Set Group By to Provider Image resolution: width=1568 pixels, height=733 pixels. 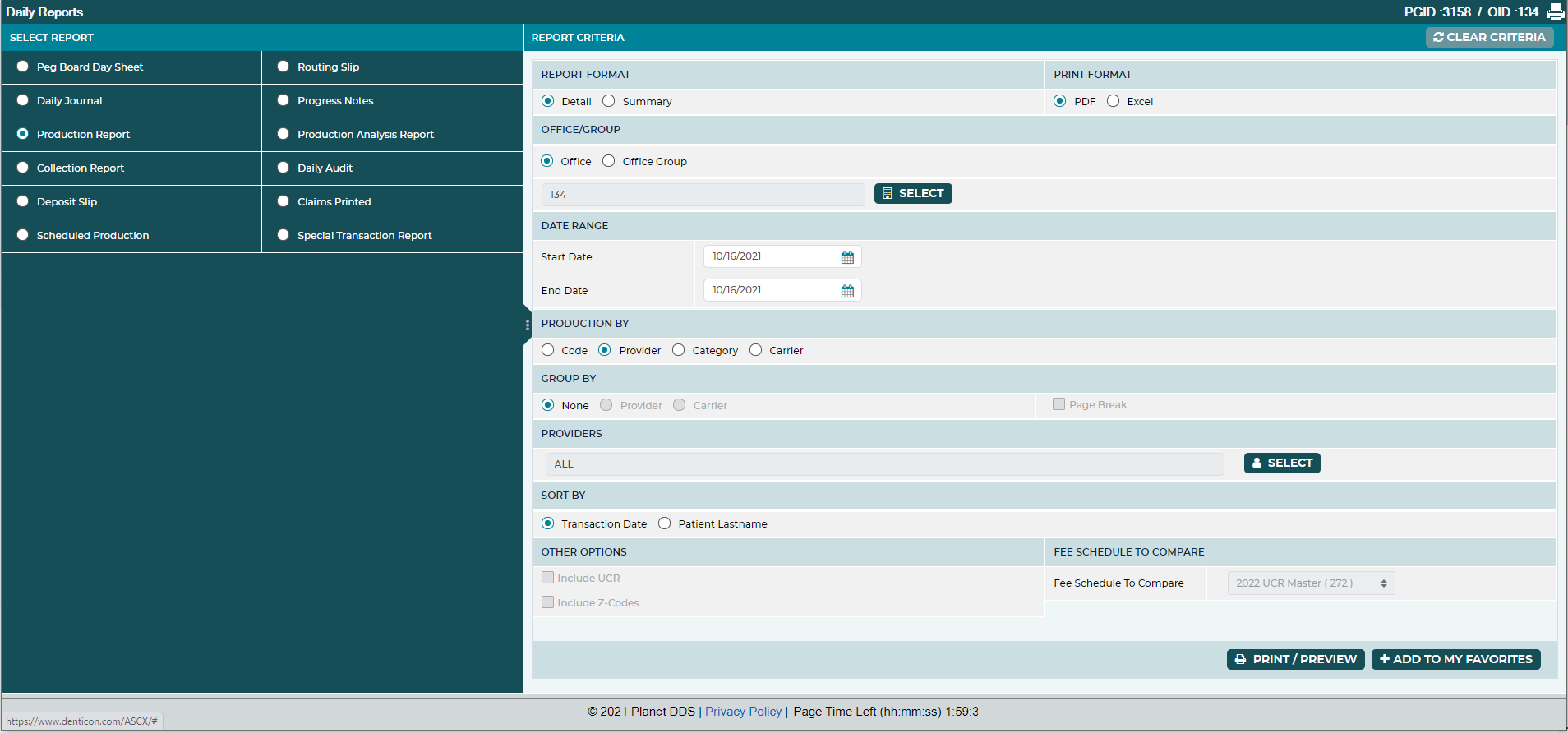[x=606, y=405]
